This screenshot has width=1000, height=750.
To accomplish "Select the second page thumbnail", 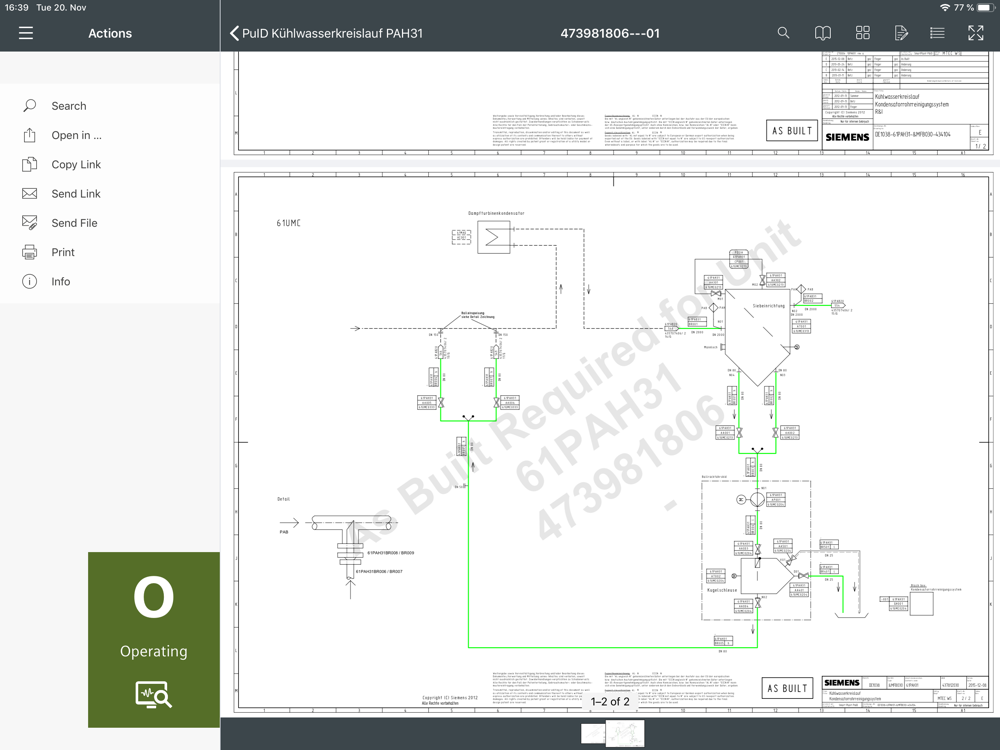I will (x=624, y=733).
